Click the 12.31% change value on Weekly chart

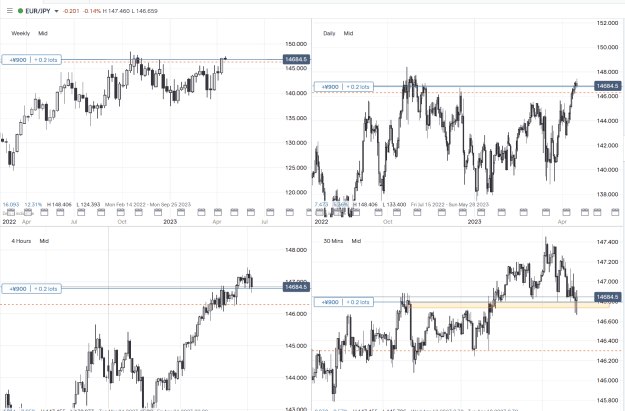coord(33,205)
